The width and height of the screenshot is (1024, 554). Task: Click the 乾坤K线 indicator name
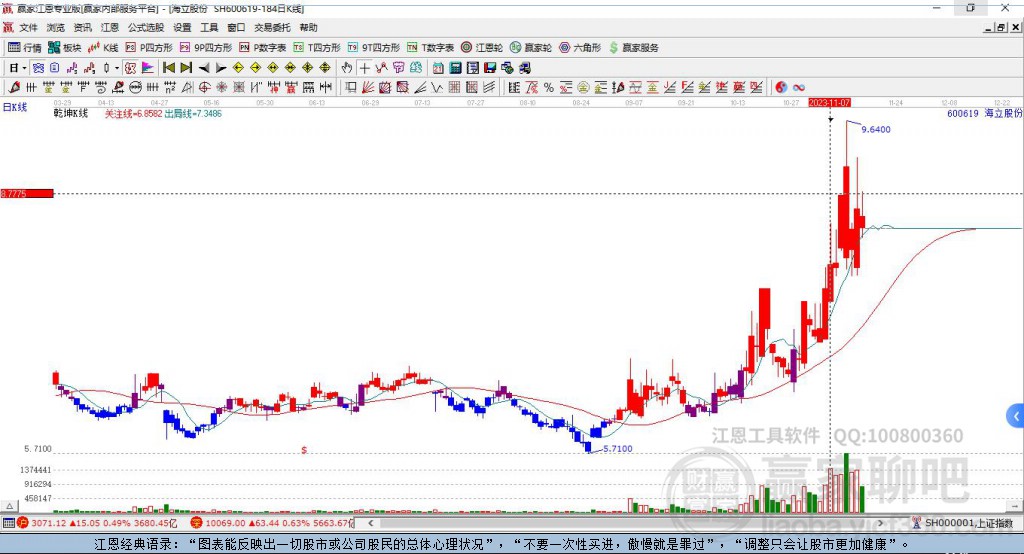(71, 114)
